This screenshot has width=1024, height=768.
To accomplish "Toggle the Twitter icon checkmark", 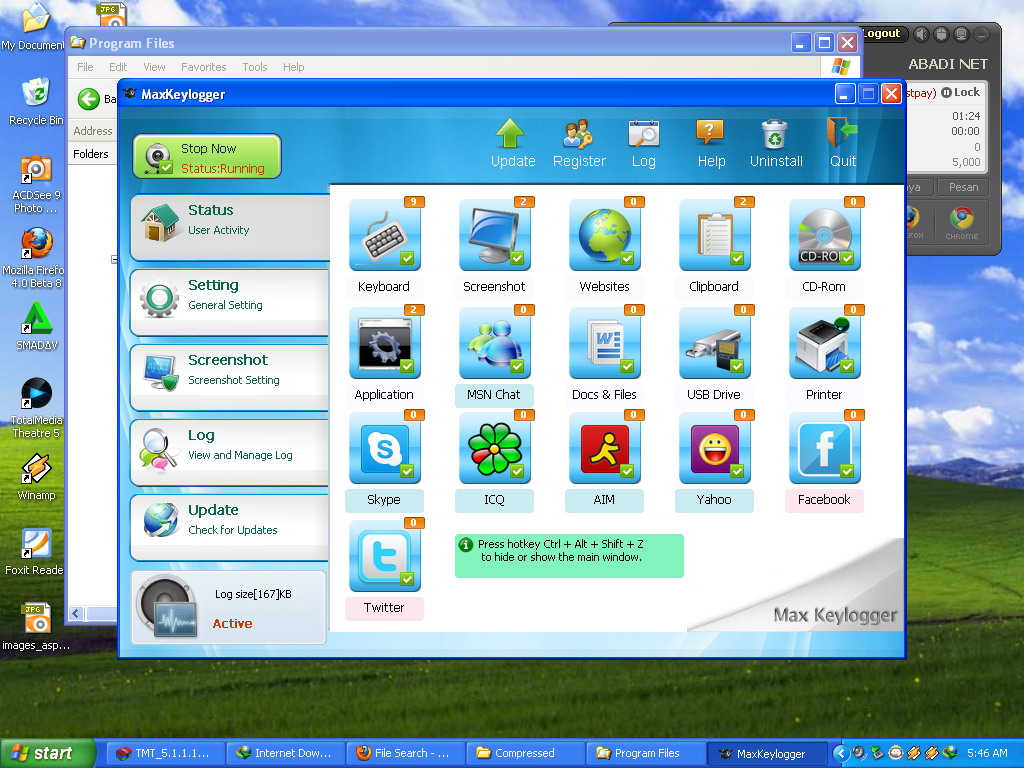I will [407, 579].
